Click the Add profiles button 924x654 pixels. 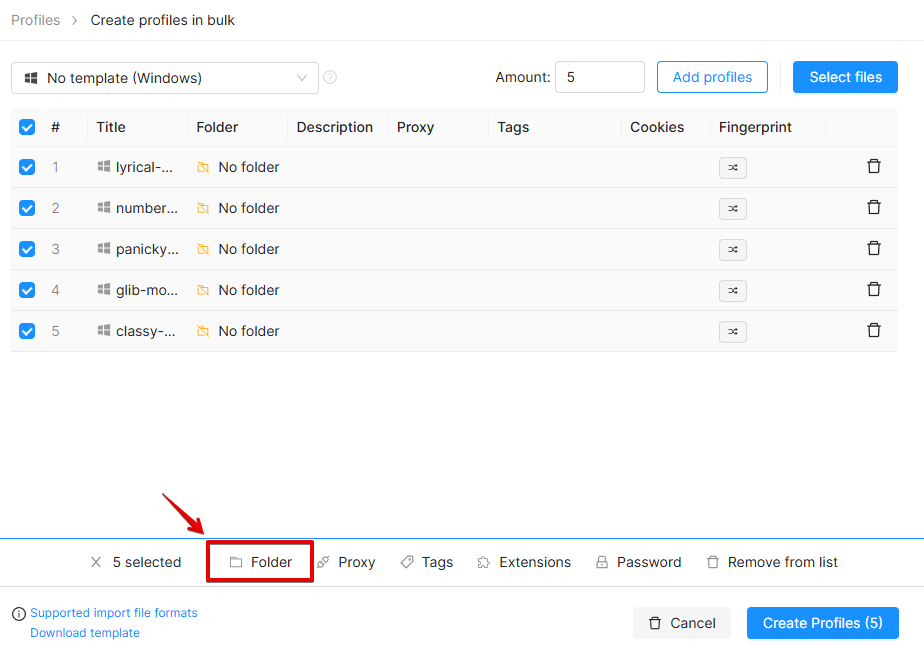pos(712,77)
